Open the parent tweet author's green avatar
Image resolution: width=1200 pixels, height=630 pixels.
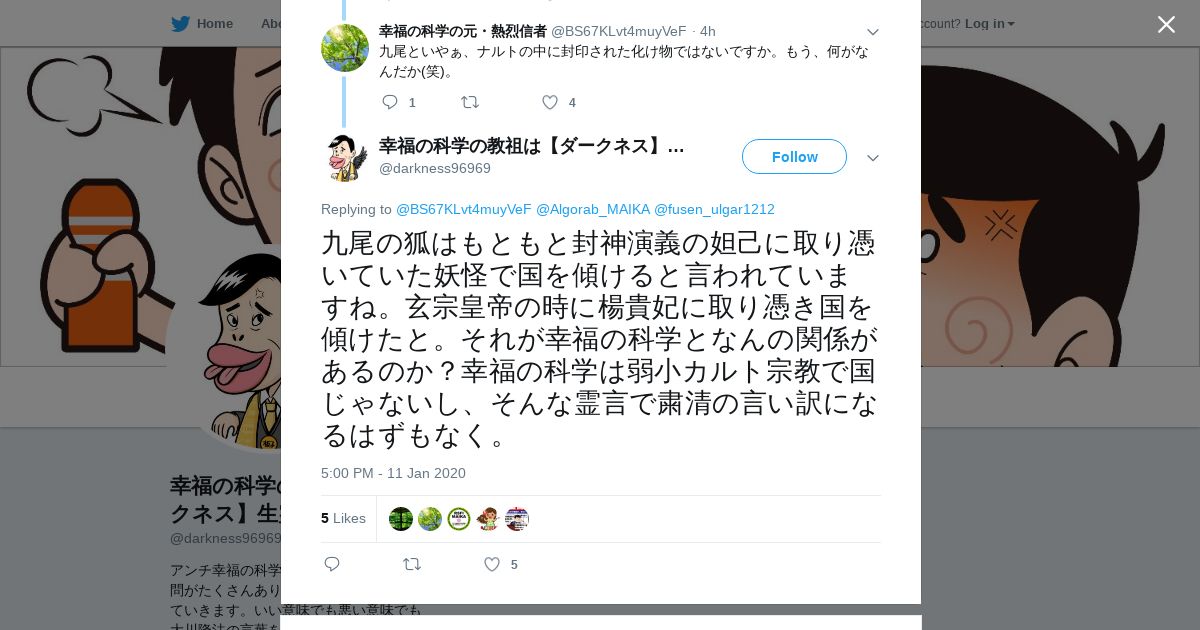tap(345, 47)
